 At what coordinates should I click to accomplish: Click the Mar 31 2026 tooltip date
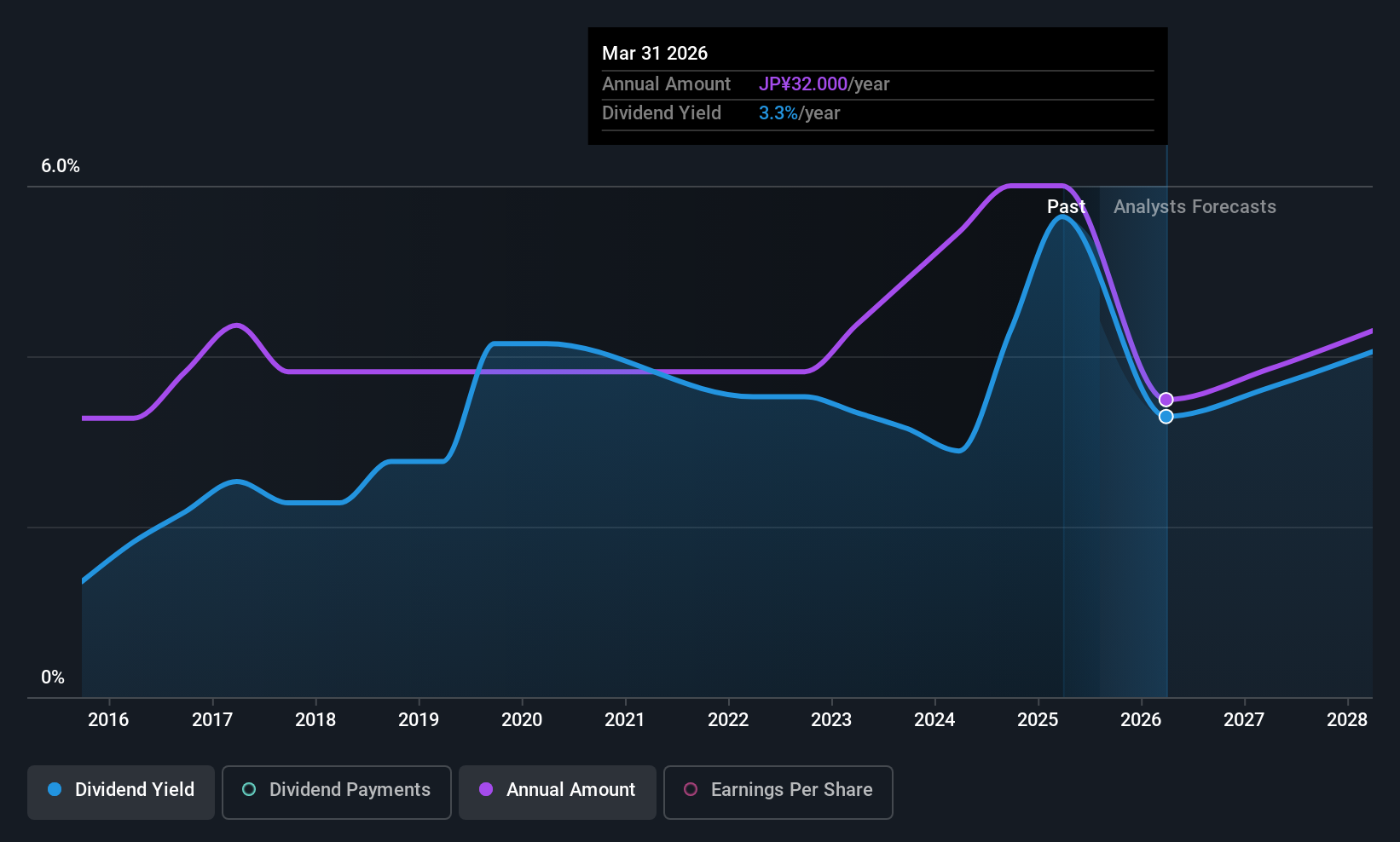coord(655,53)
